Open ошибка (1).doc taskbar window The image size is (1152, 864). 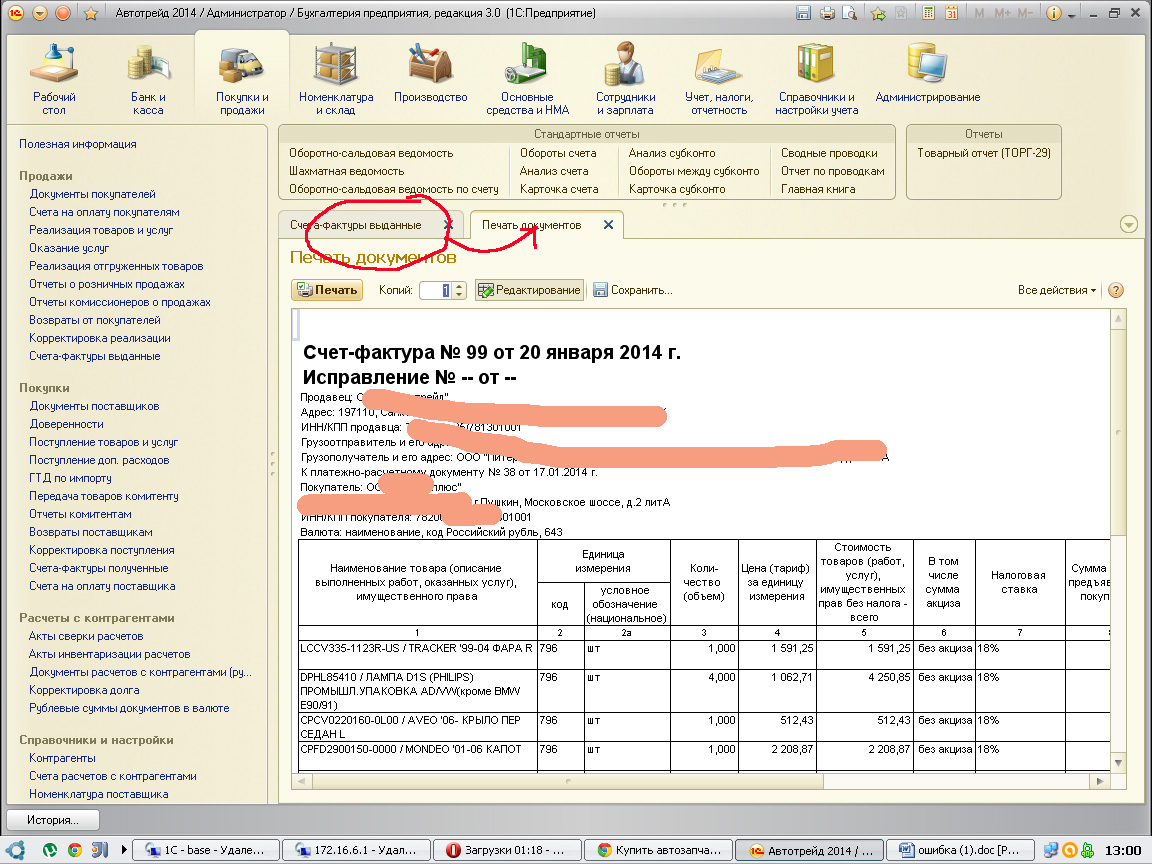(x=960, y=850)
